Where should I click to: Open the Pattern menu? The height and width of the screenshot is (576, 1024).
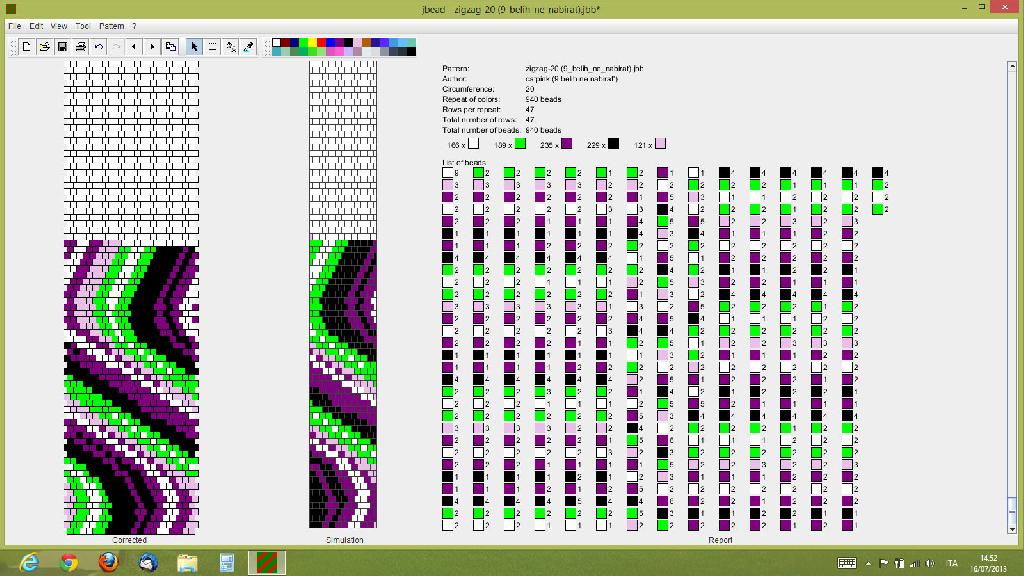point(111,25)
